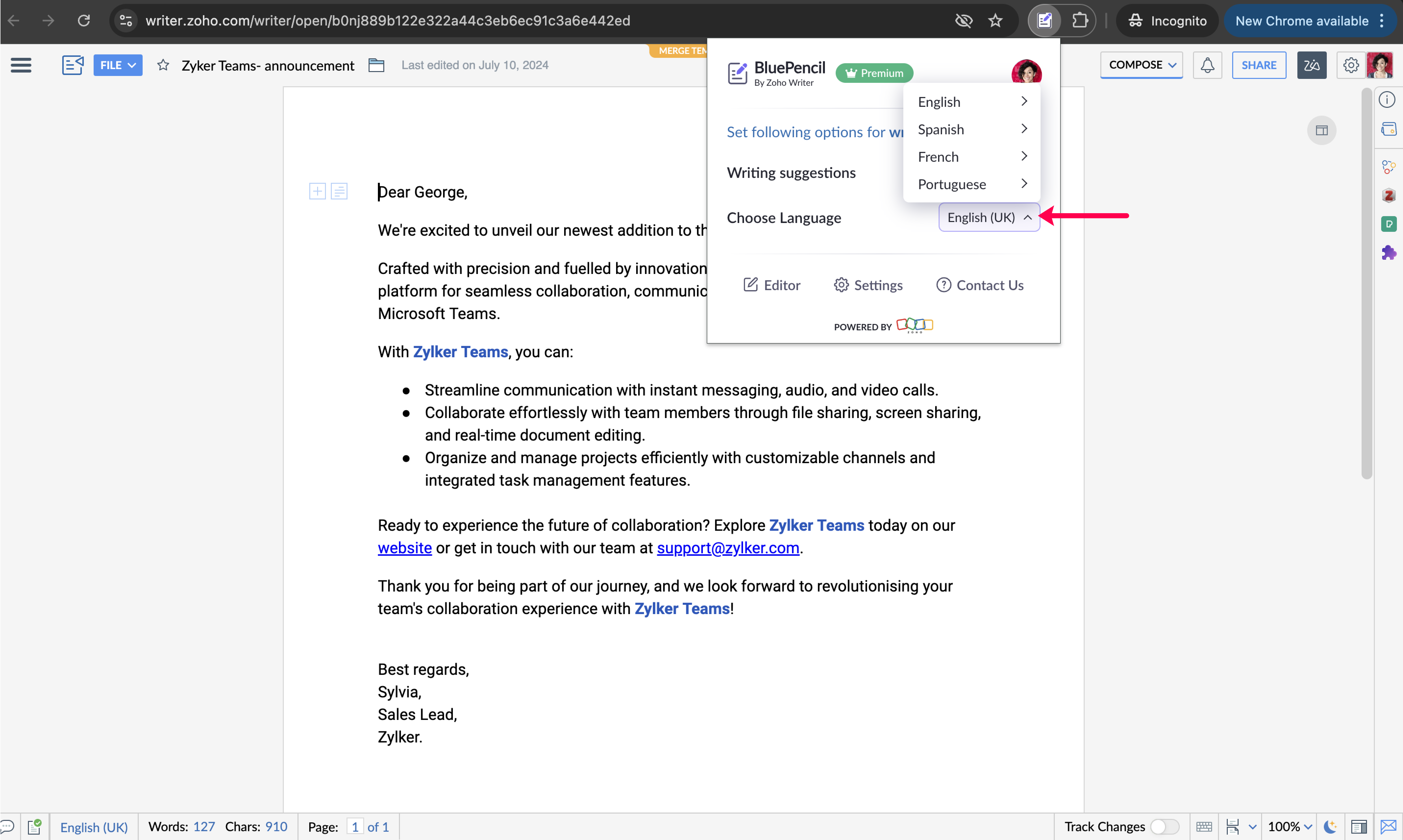Star the Zyker Teams document title

click(x=163, y=65)
